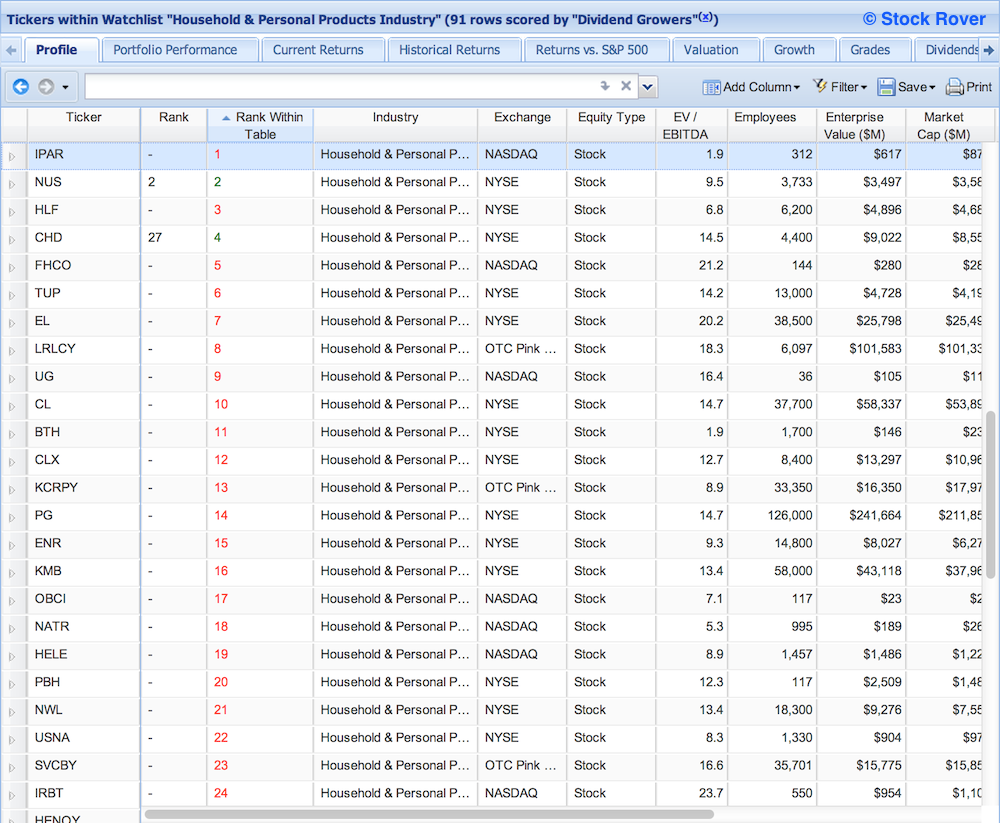The width and height of the screenshot is (1000, 823).
Task: Select the KCRPY ticker cell
Action: [x=84, y=487]
